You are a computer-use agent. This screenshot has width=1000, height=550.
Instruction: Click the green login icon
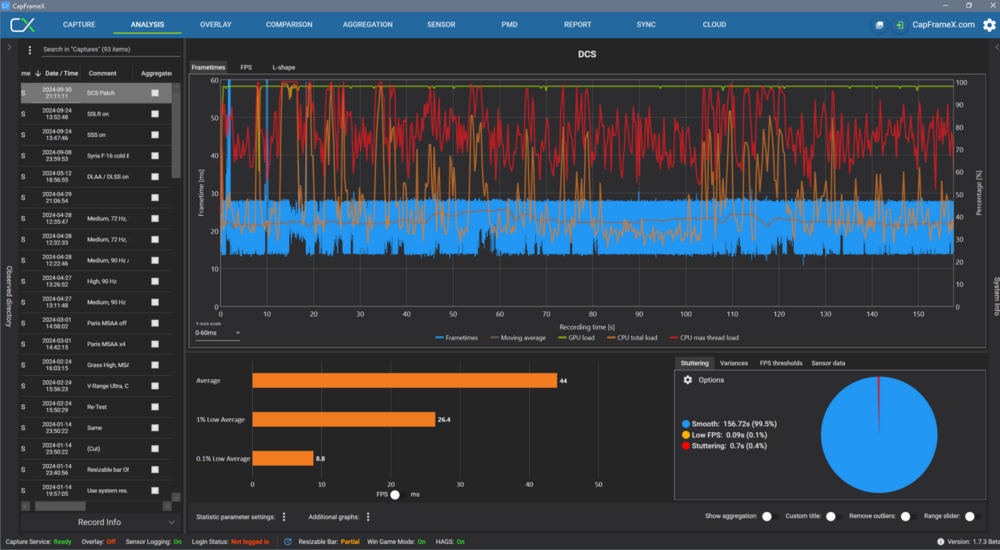pyautogui.click(x=901, y=25)
